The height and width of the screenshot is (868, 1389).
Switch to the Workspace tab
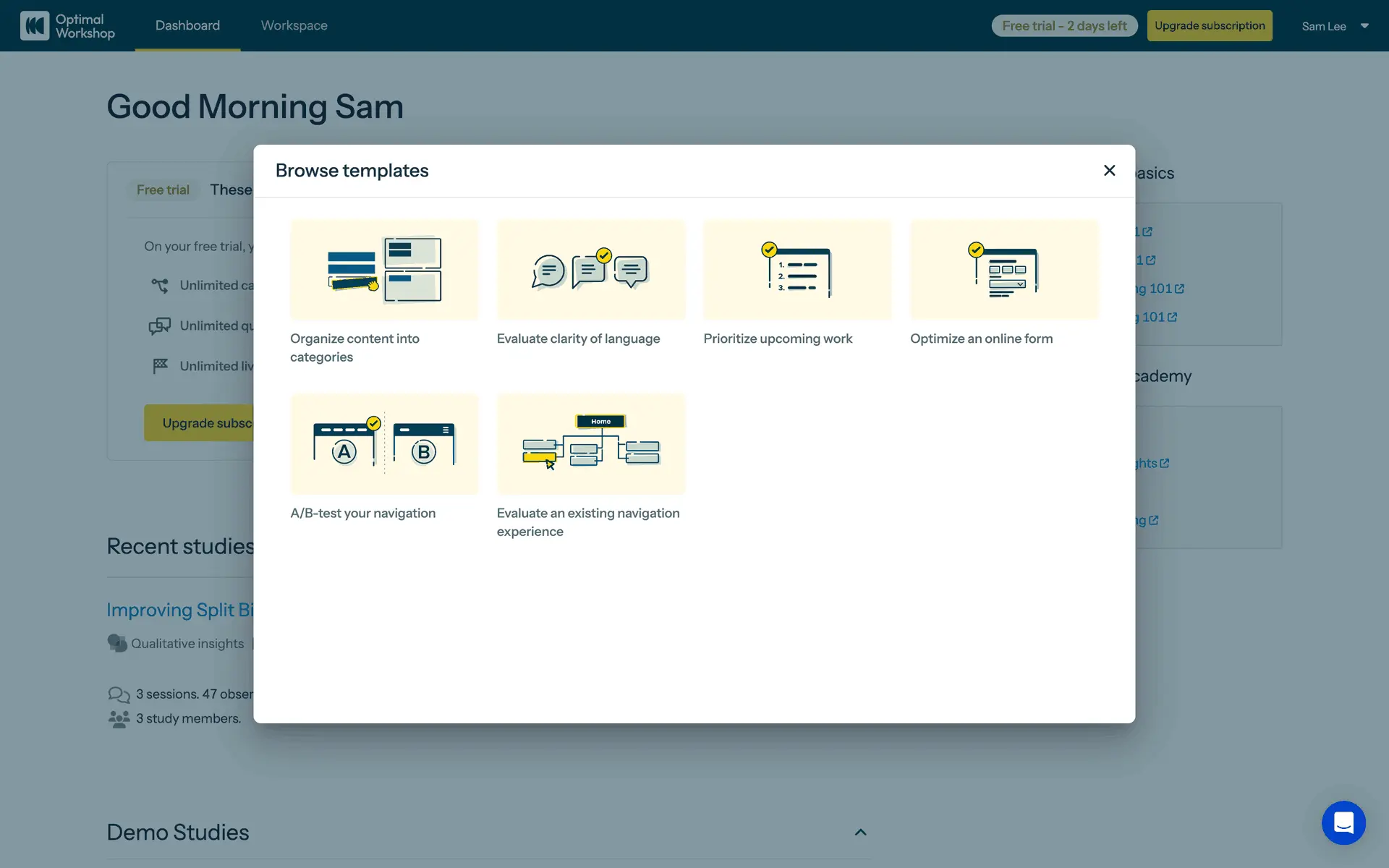pos(294,25)
